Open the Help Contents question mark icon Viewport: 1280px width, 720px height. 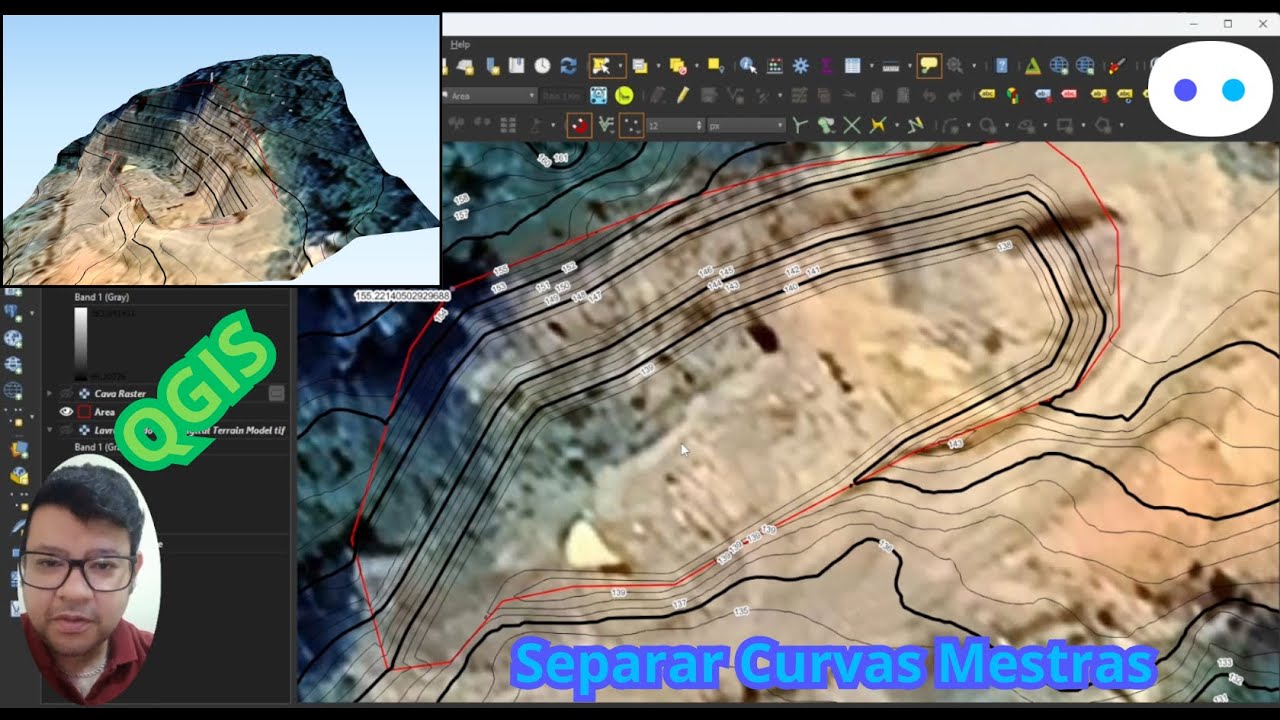coord(1001,66)
